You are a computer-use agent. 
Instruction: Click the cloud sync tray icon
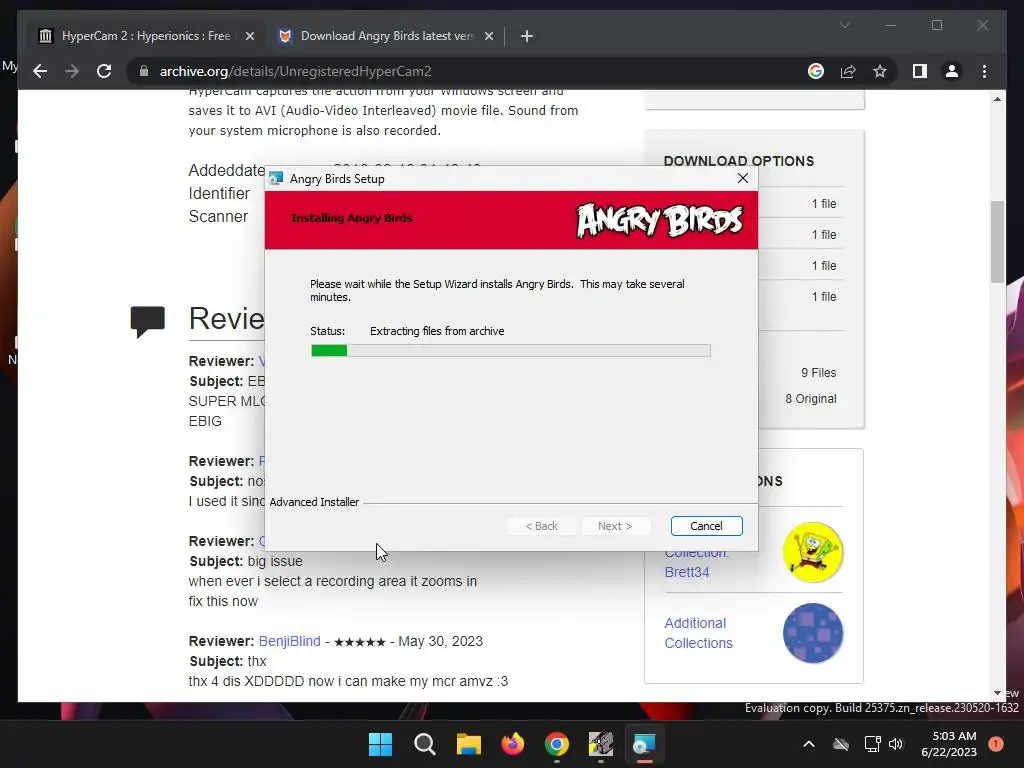(841, 744)
